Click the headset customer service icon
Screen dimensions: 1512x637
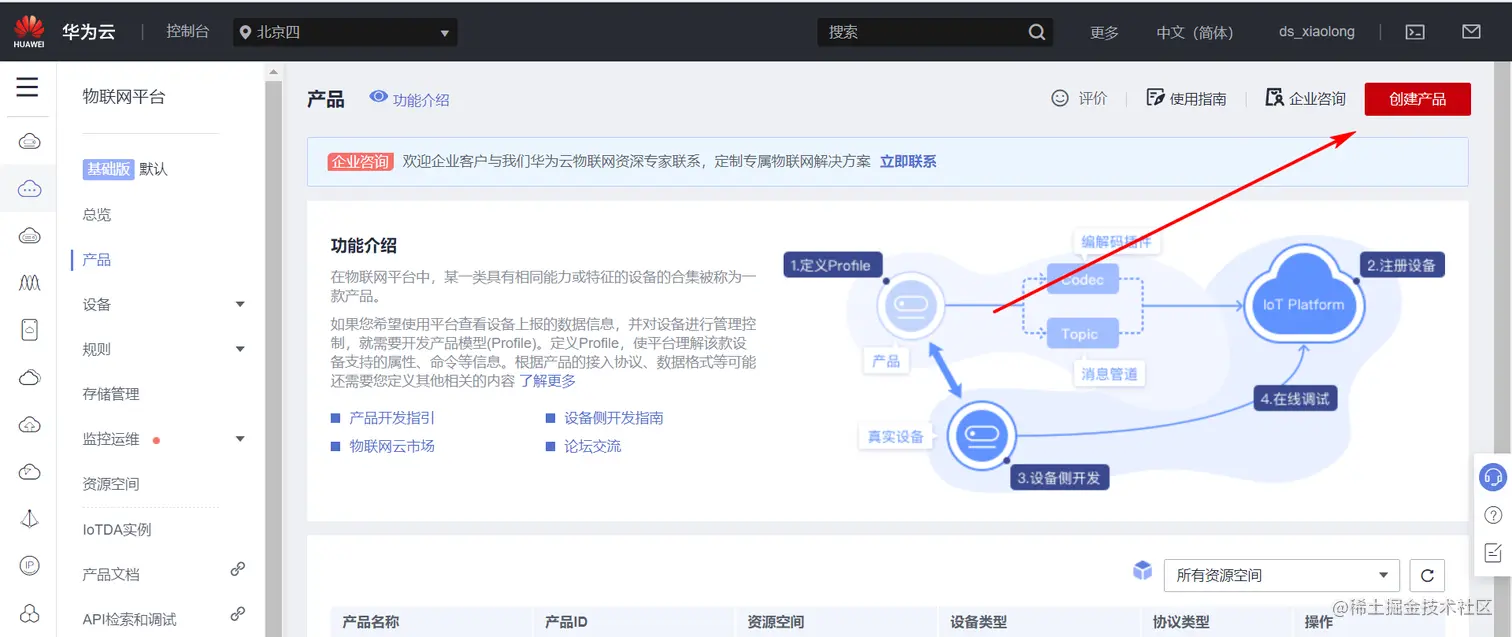[1492, 477]
